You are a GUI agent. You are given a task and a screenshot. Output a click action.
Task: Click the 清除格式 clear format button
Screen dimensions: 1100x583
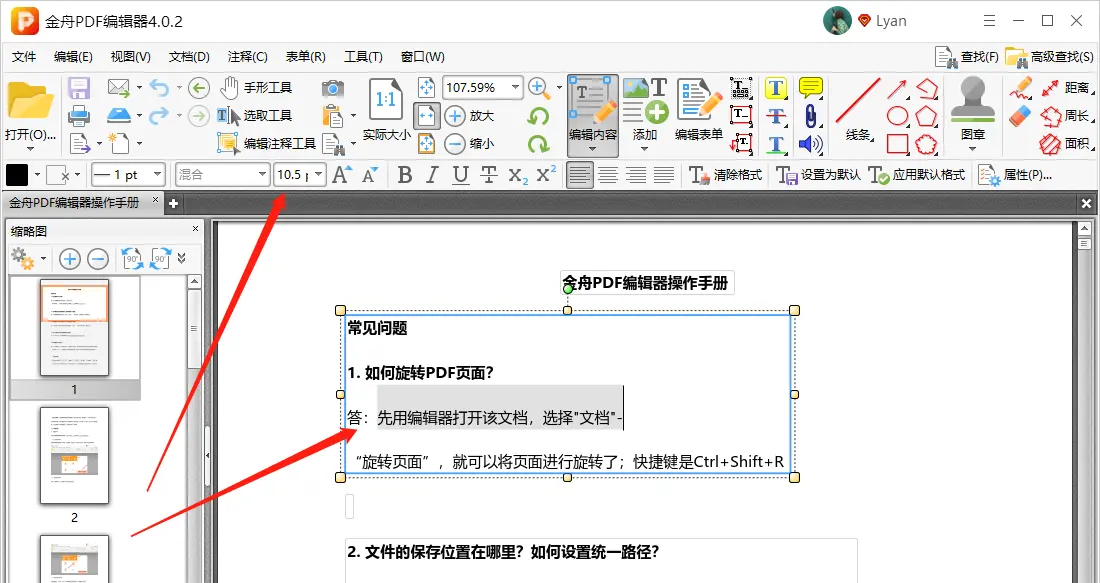726,175
